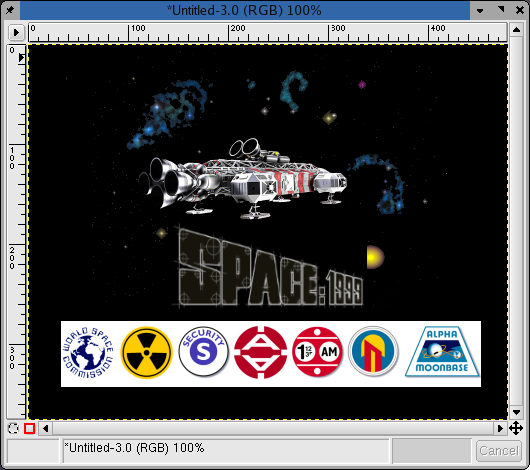
Task: Click the red 1 AM badge
Action: coord(317,352)
